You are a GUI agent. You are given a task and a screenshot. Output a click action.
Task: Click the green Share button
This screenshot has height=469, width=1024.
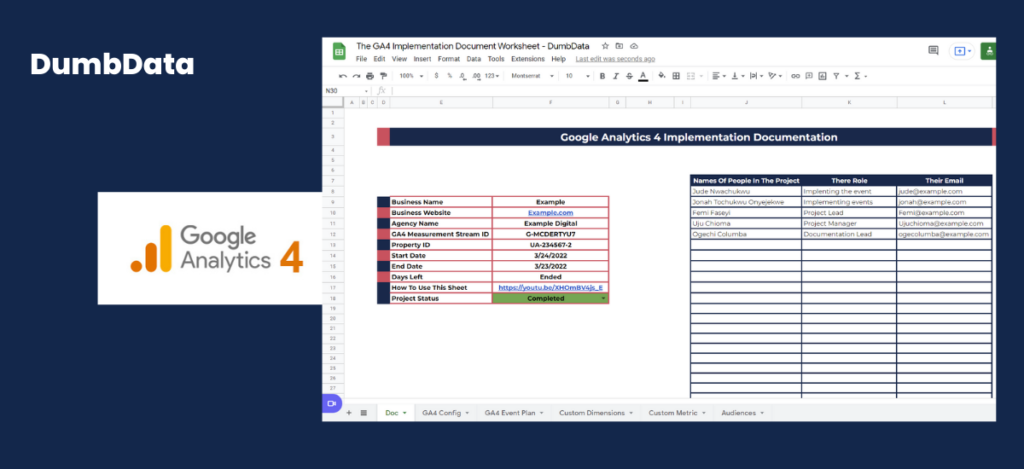coord(989,50)
